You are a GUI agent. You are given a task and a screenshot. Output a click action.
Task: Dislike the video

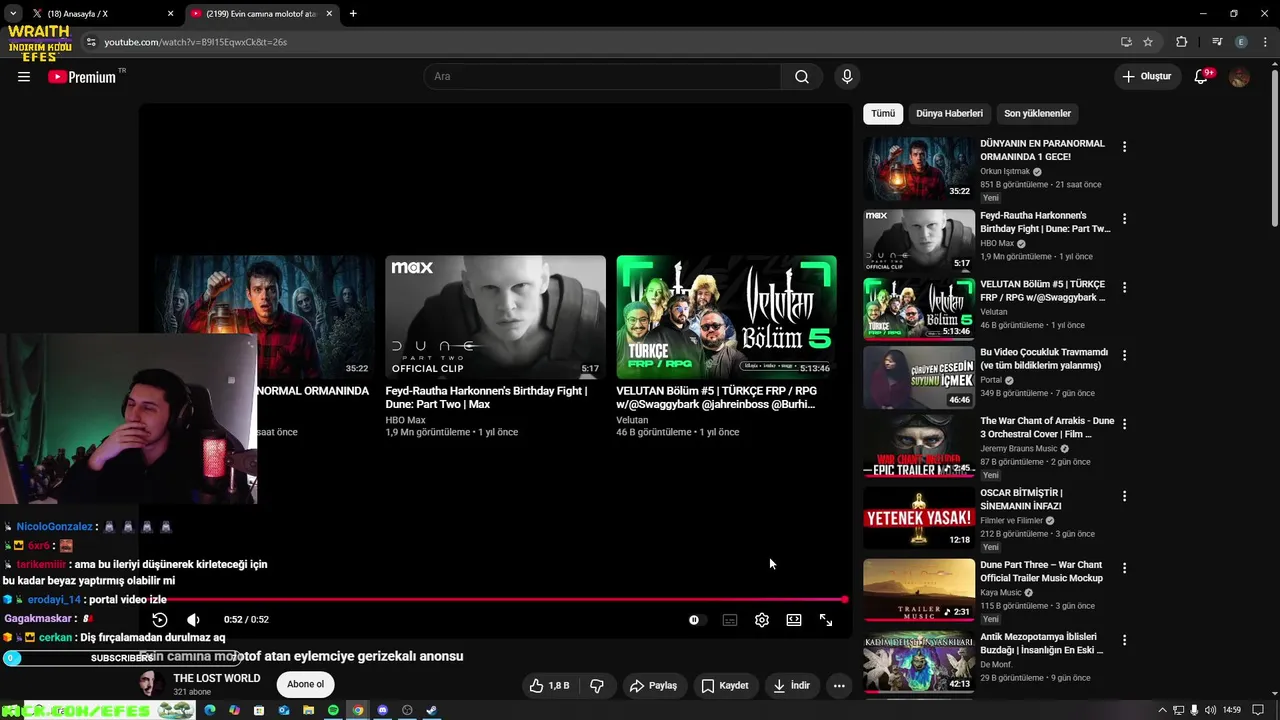click(x=597, y=685)
